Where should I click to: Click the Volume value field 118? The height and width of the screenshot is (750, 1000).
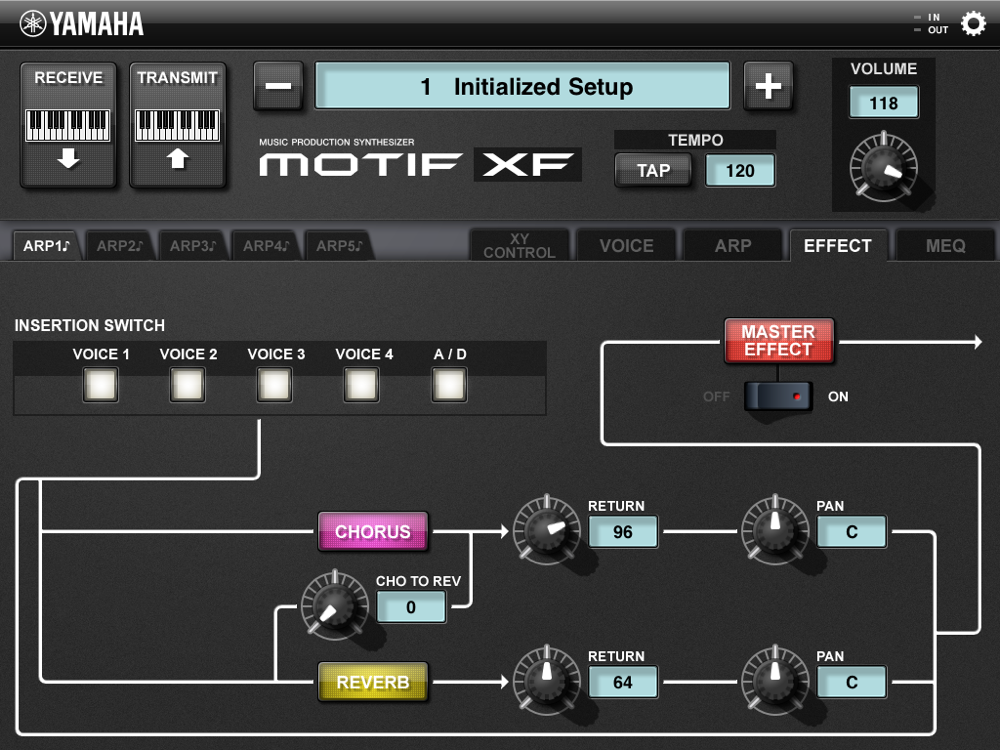coord(884,103)
